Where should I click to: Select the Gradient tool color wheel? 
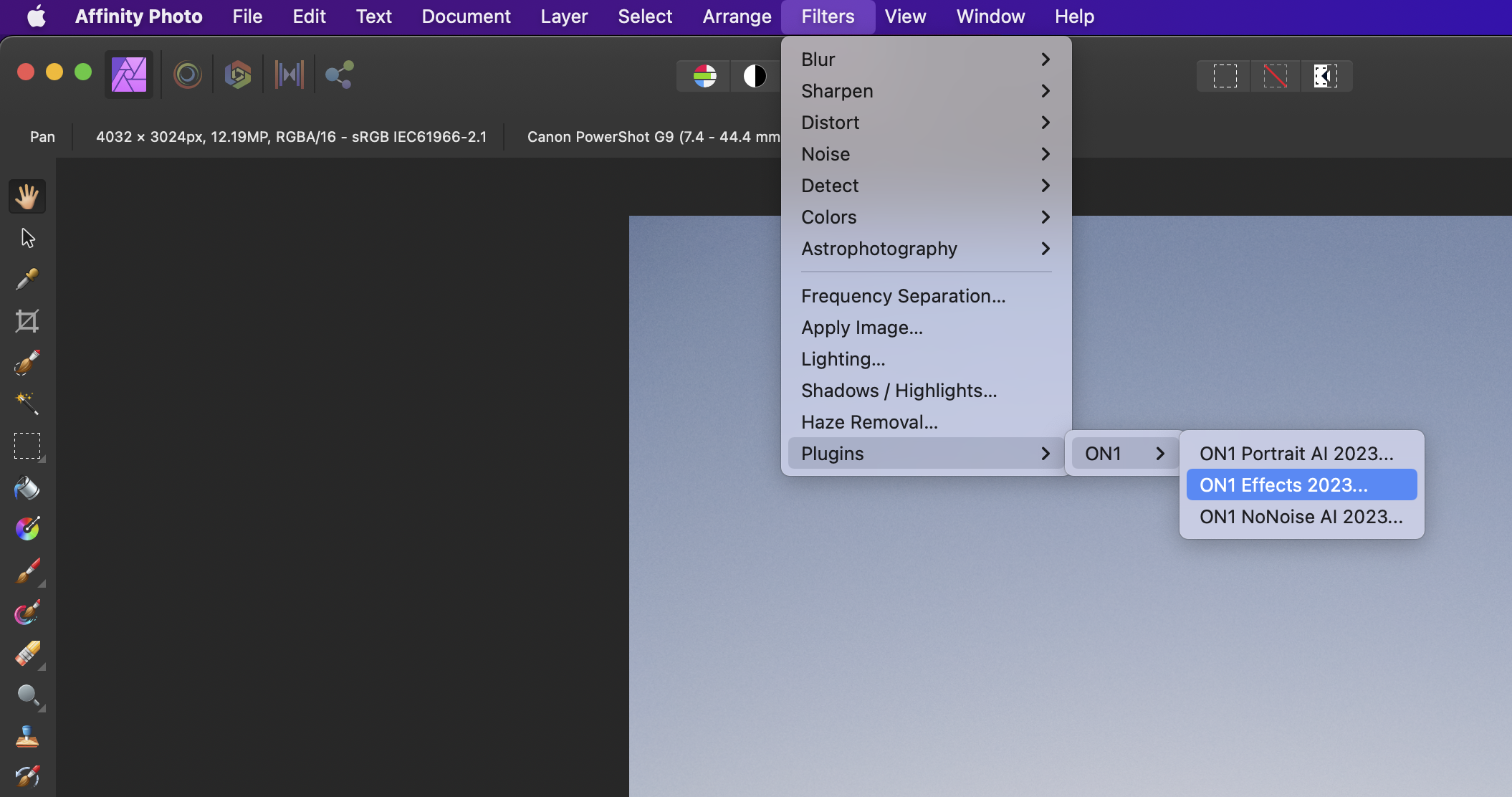pos(27,529)
